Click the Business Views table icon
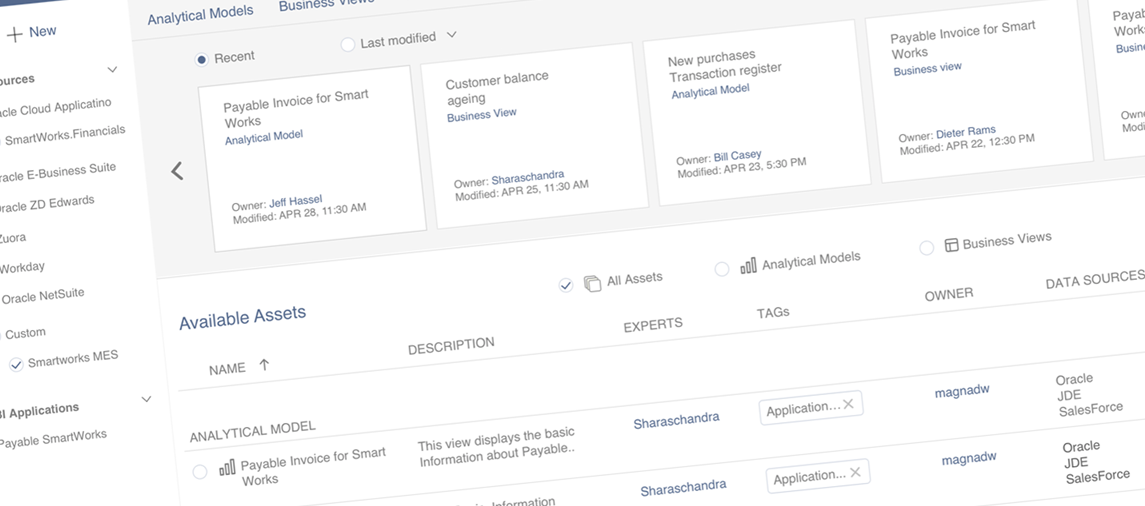The image size is (1145, 506). tap(951, 245)
